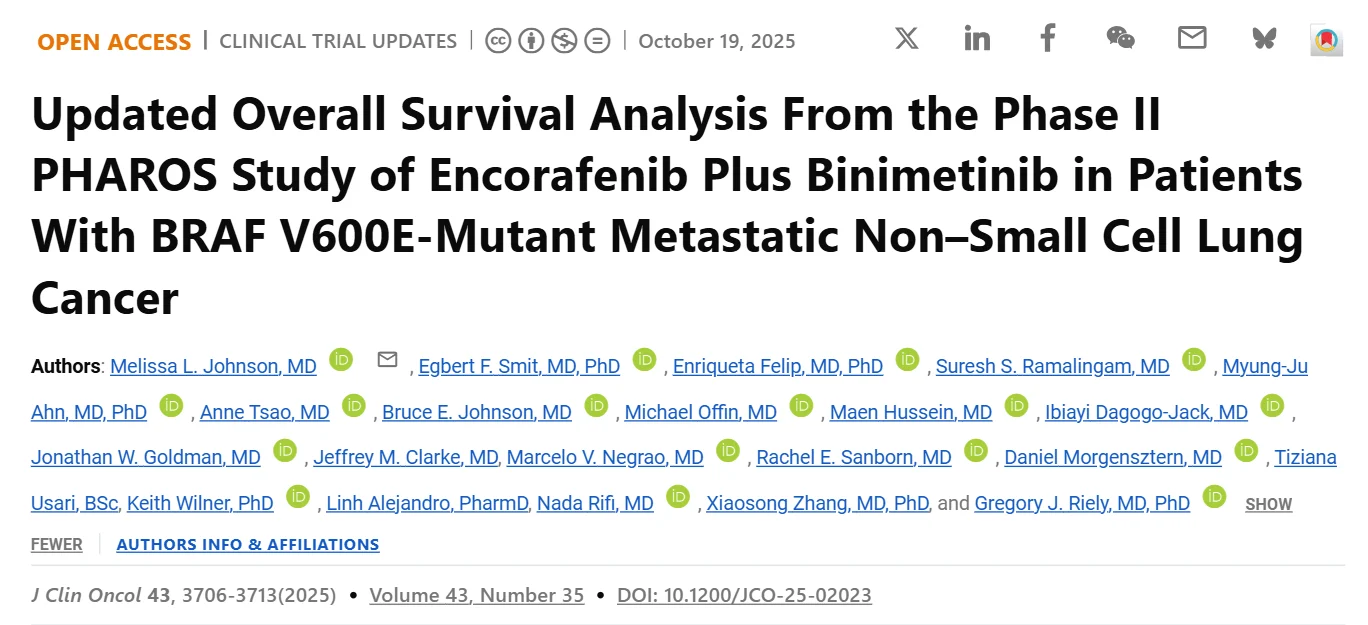Share the article on Facebook
The height and width of the screenshot is (625, 1368).
click(x=1047, y=39)
